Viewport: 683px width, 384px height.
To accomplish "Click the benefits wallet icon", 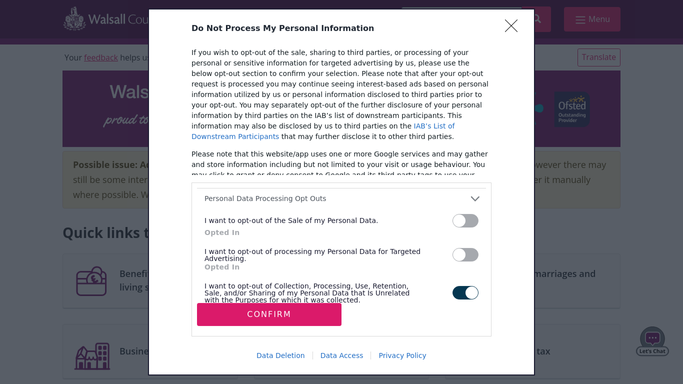I will (x=91, y=281).
